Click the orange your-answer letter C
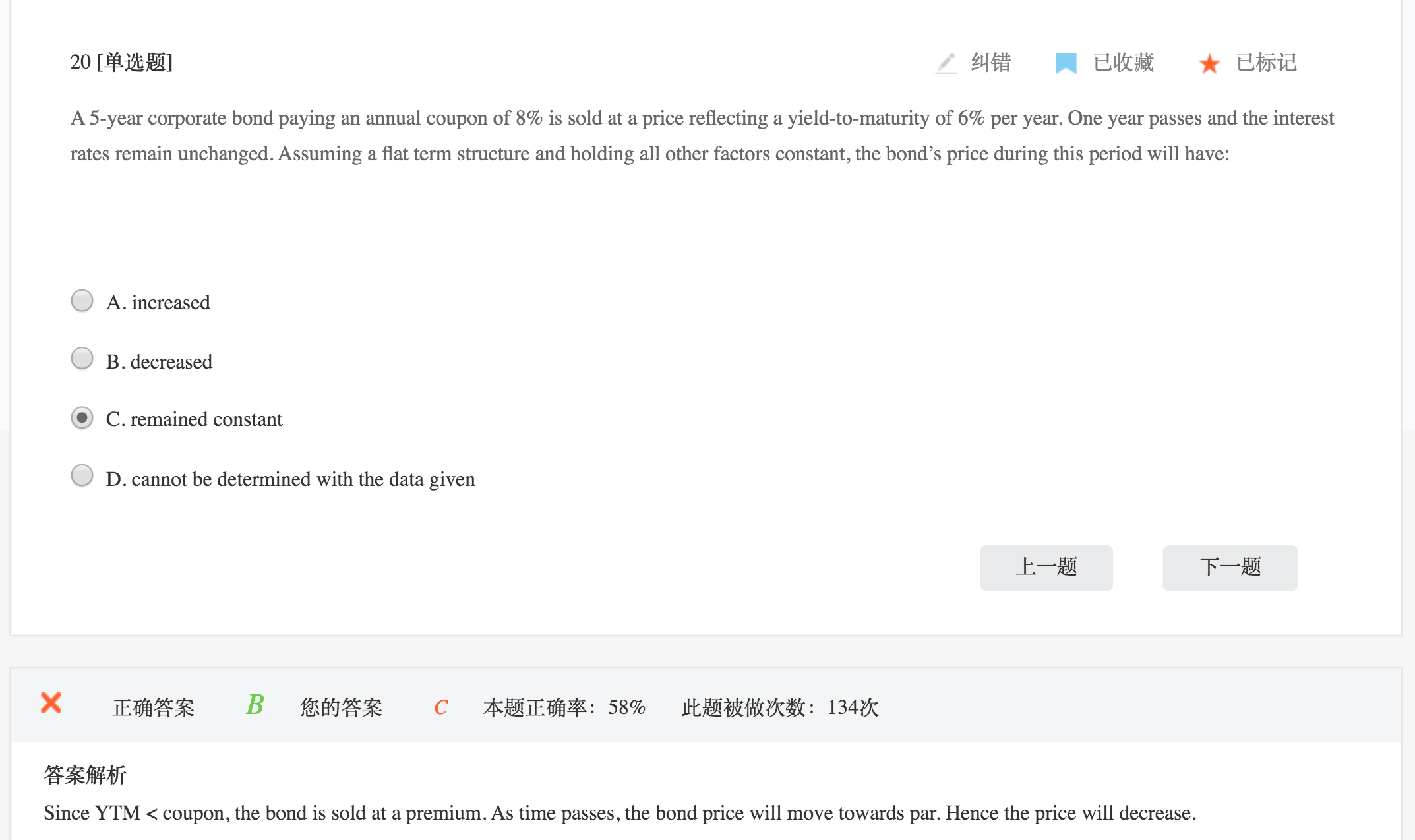Image resolution: width=1415 pixels, height=840 pixels. (441, 707)
